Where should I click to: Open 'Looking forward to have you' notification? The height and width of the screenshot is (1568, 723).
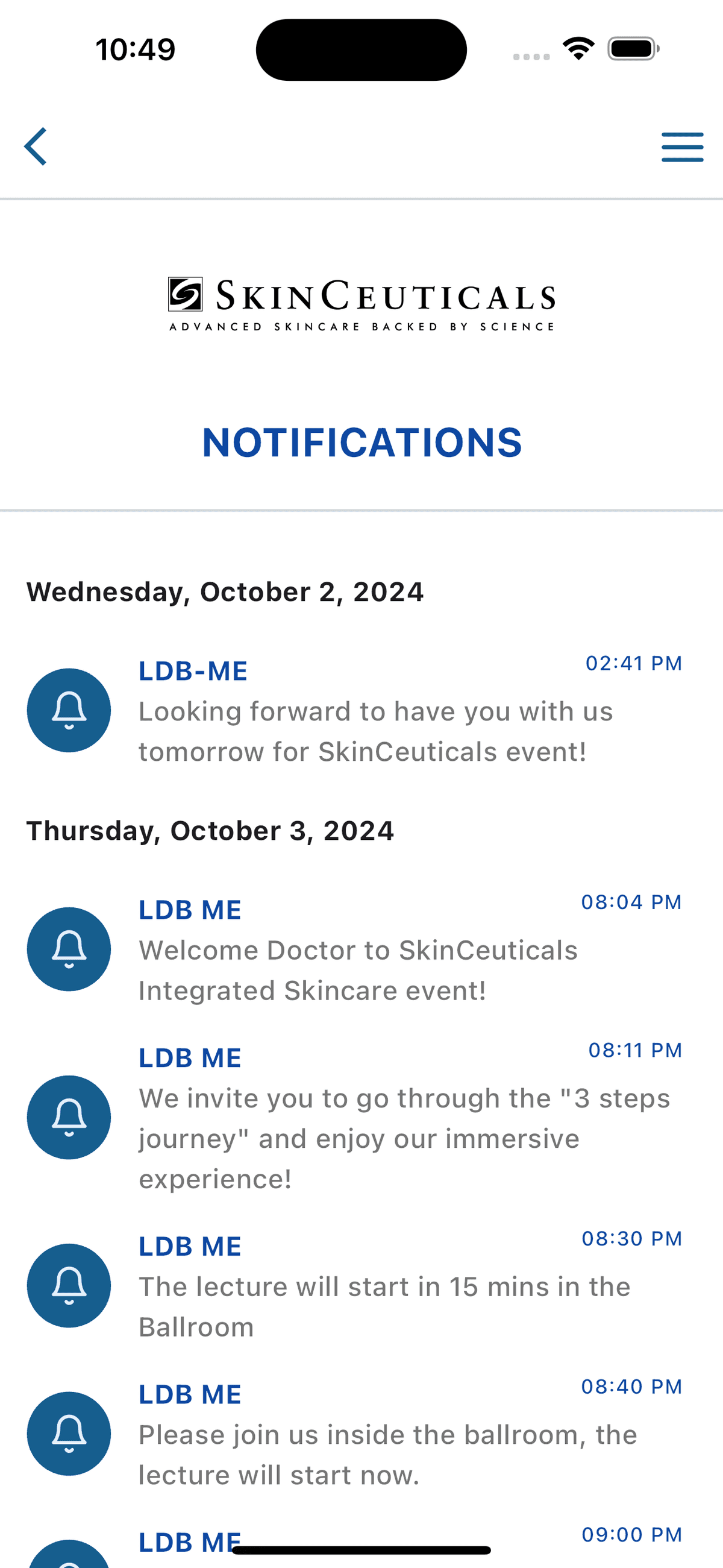pyautogui.click(x=375, y=732)
